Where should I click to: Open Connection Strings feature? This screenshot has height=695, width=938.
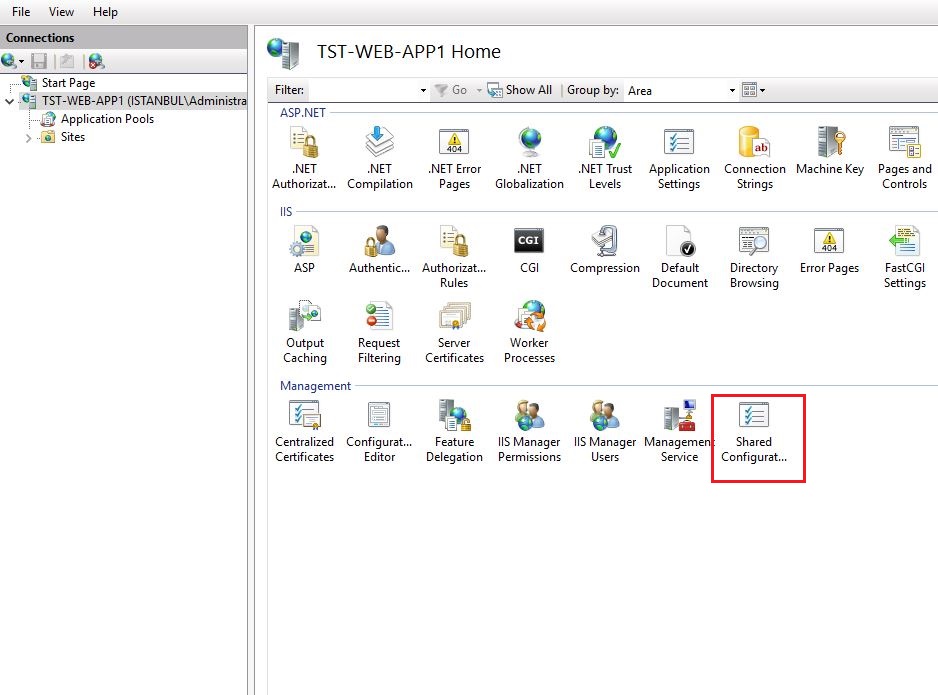754,158
